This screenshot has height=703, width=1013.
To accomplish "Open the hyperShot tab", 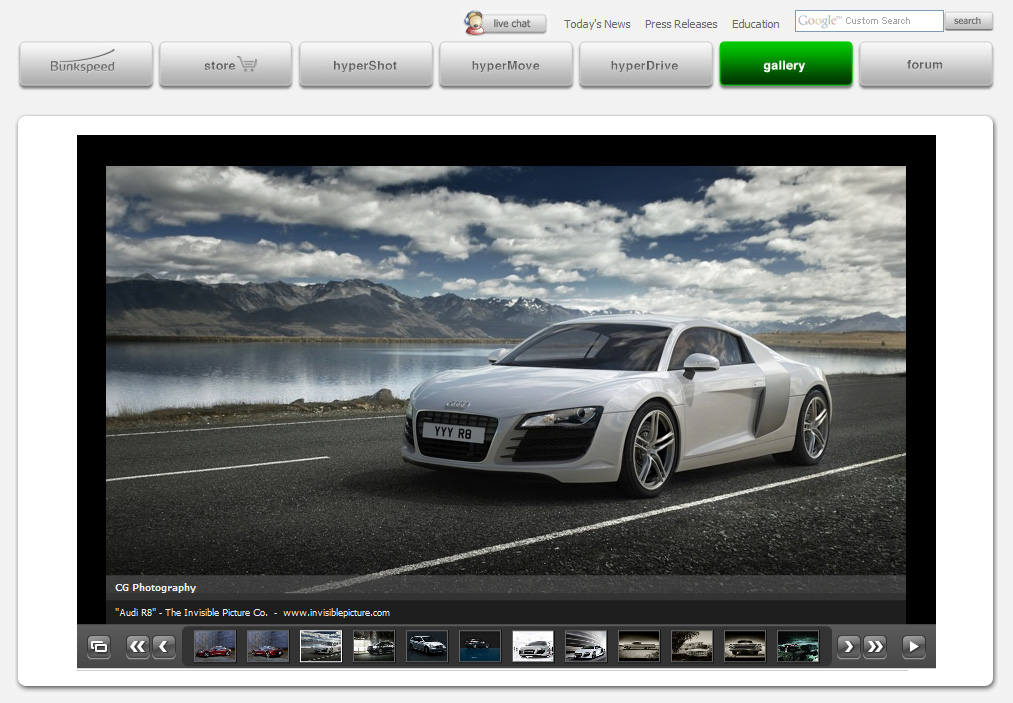I will (365, 65).
